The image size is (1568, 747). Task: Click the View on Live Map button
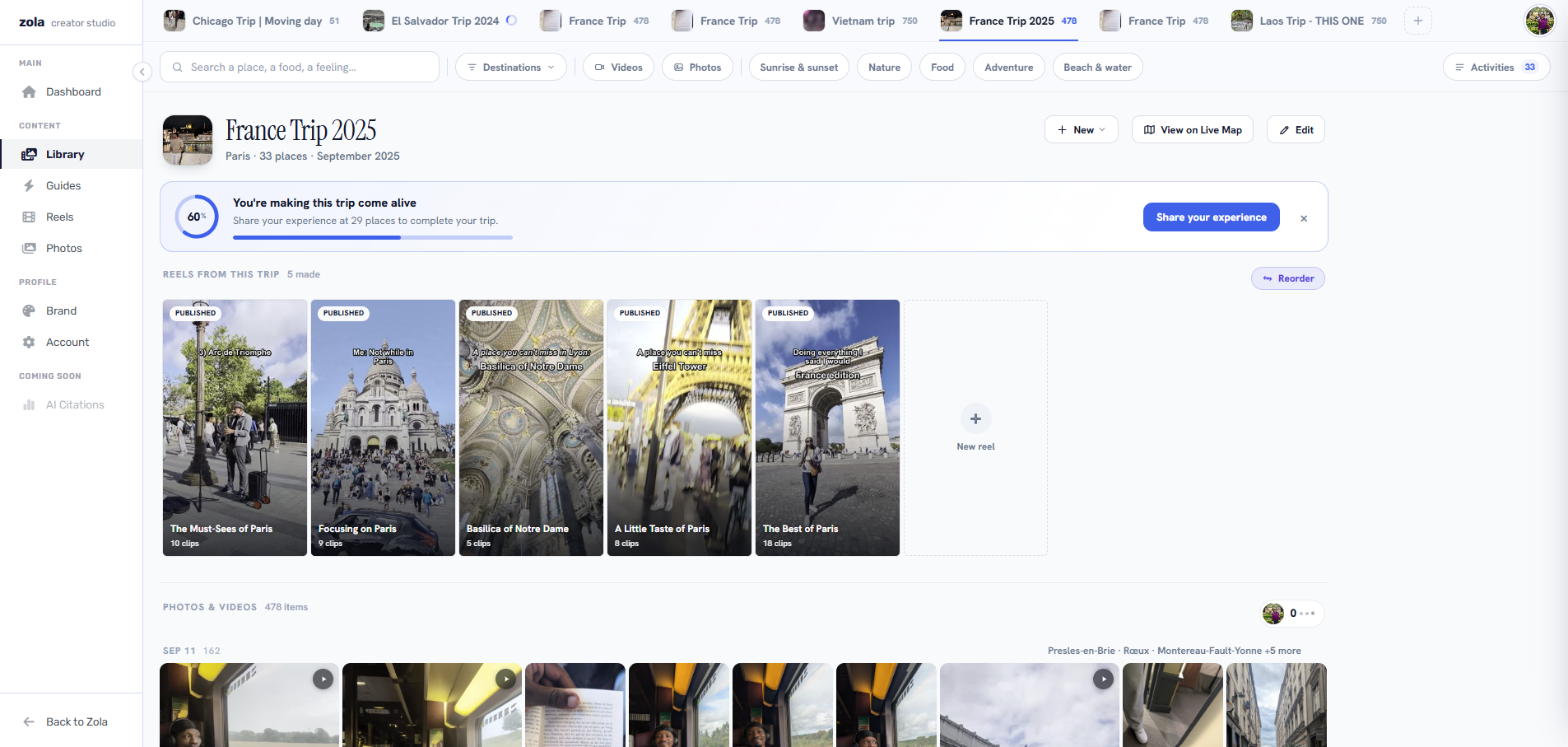click(1193, 130)
